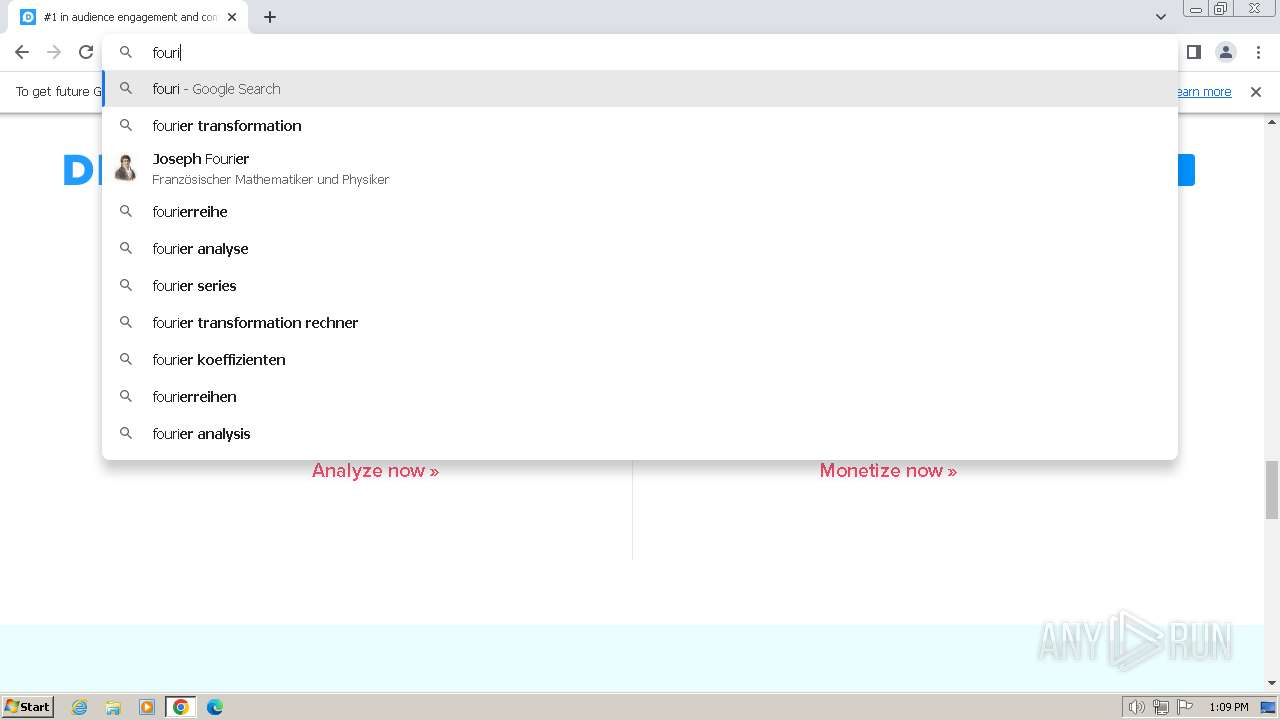Launch Internet Explorer from the taskbar
1280x720 pixels.
click(80, 707)
